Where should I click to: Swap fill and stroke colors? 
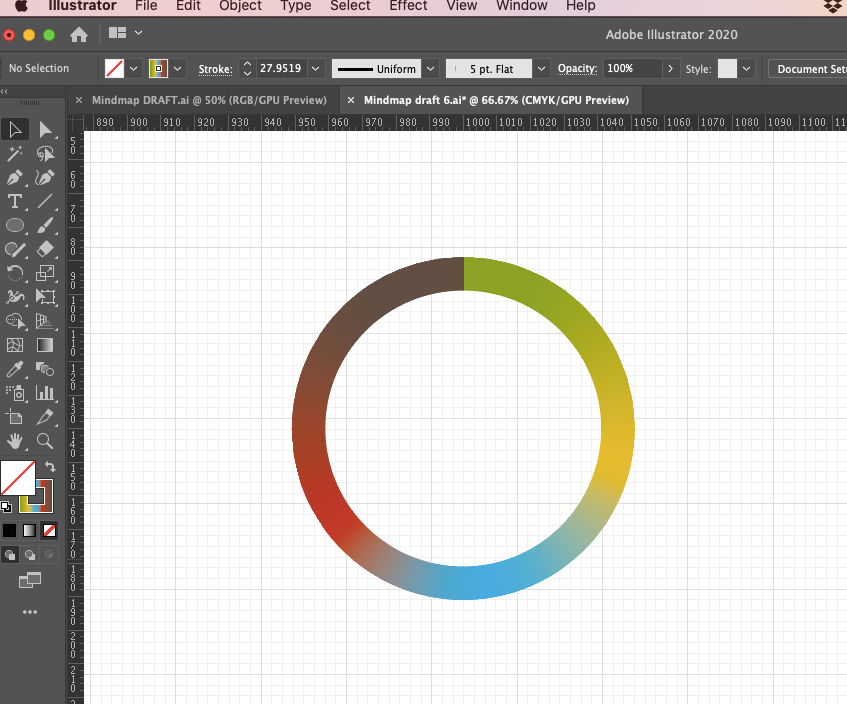50,467
